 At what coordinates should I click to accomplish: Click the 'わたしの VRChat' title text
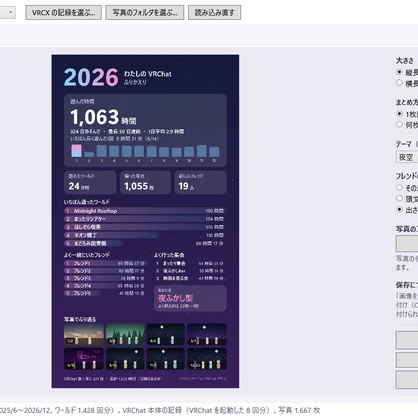[148, 74]
